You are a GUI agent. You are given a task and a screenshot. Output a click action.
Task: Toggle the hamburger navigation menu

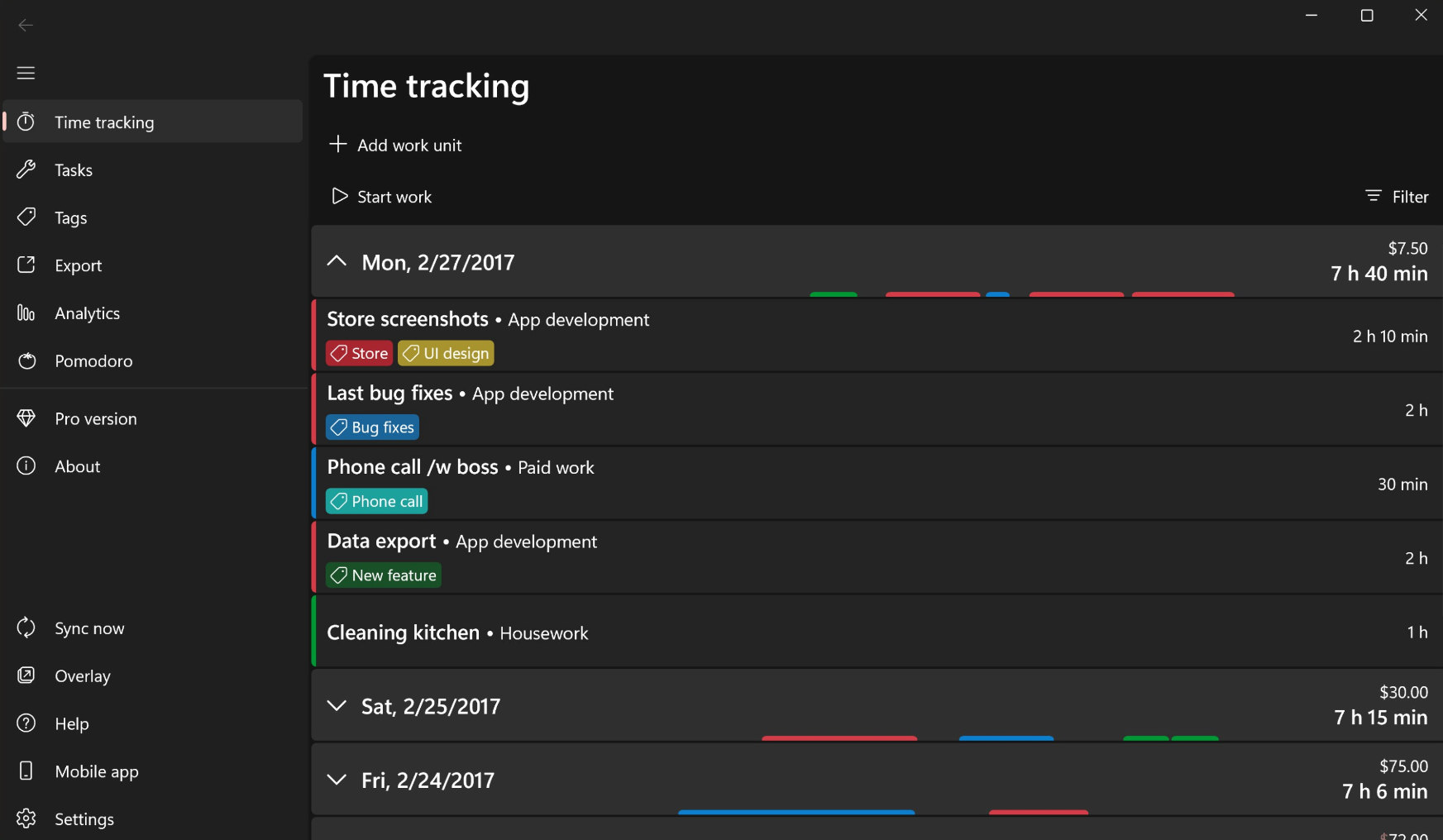coord(26,73)
